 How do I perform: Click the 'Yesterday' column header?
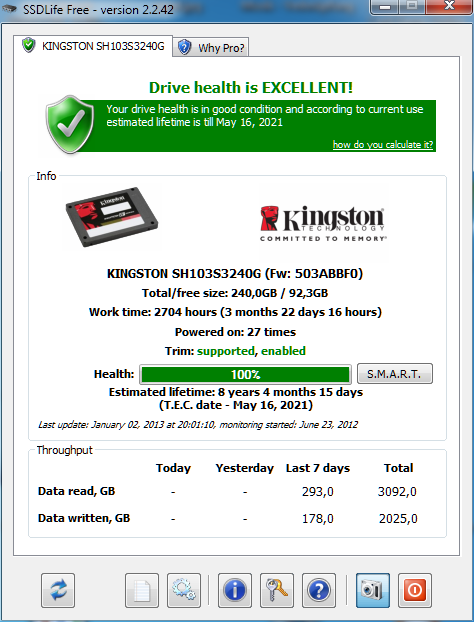245,468
